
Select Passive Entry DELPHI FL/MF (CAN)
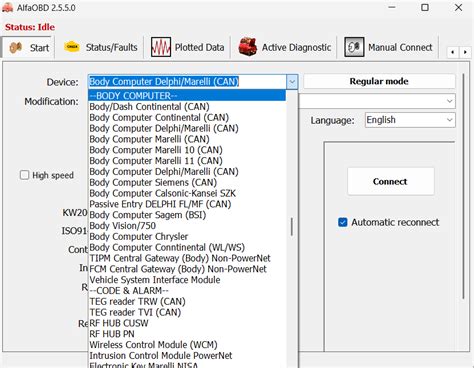tap(187, 204)
